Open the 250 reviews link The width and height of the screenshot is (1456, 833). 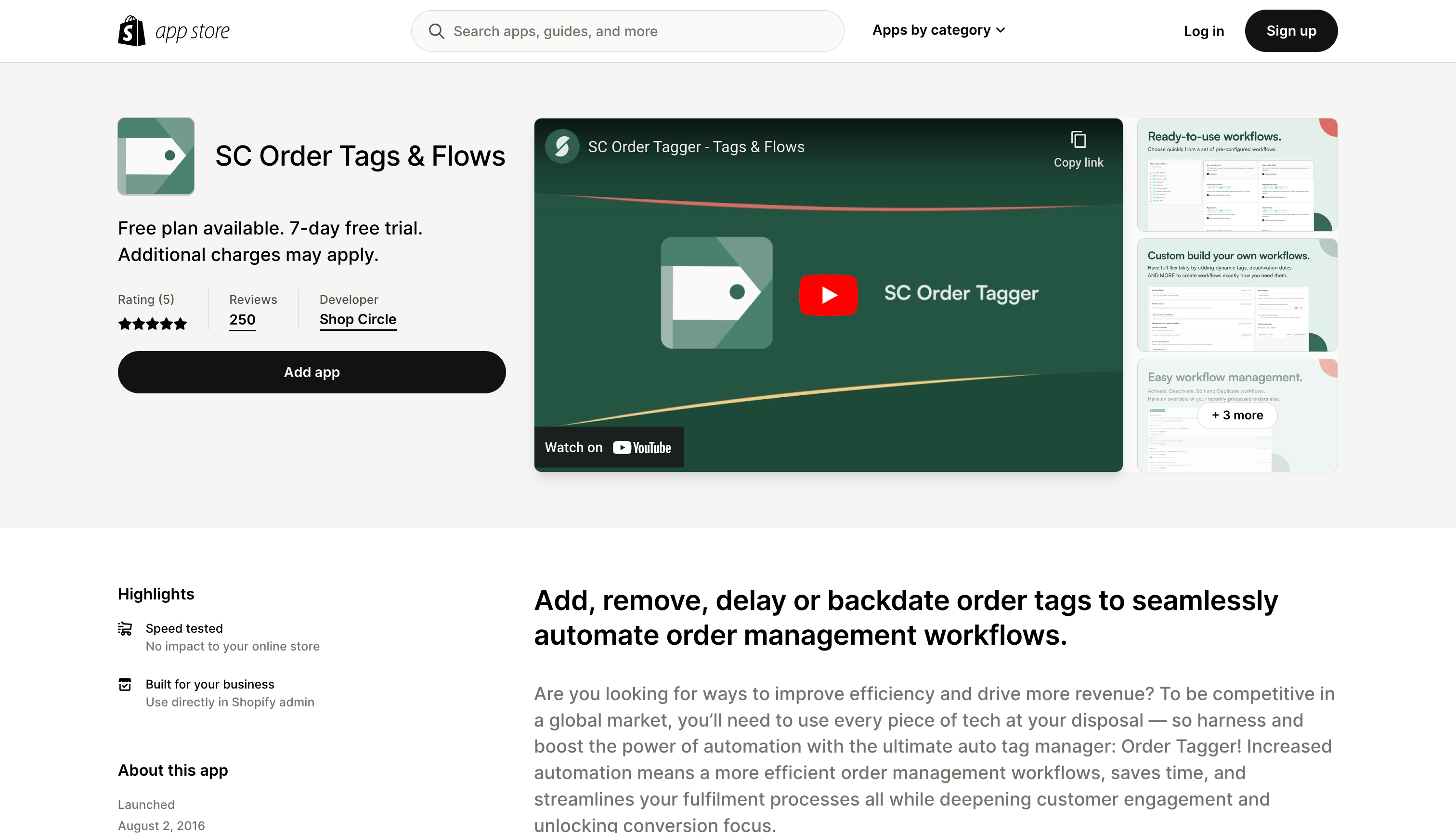pyautogui.click(x=242, y=319)
